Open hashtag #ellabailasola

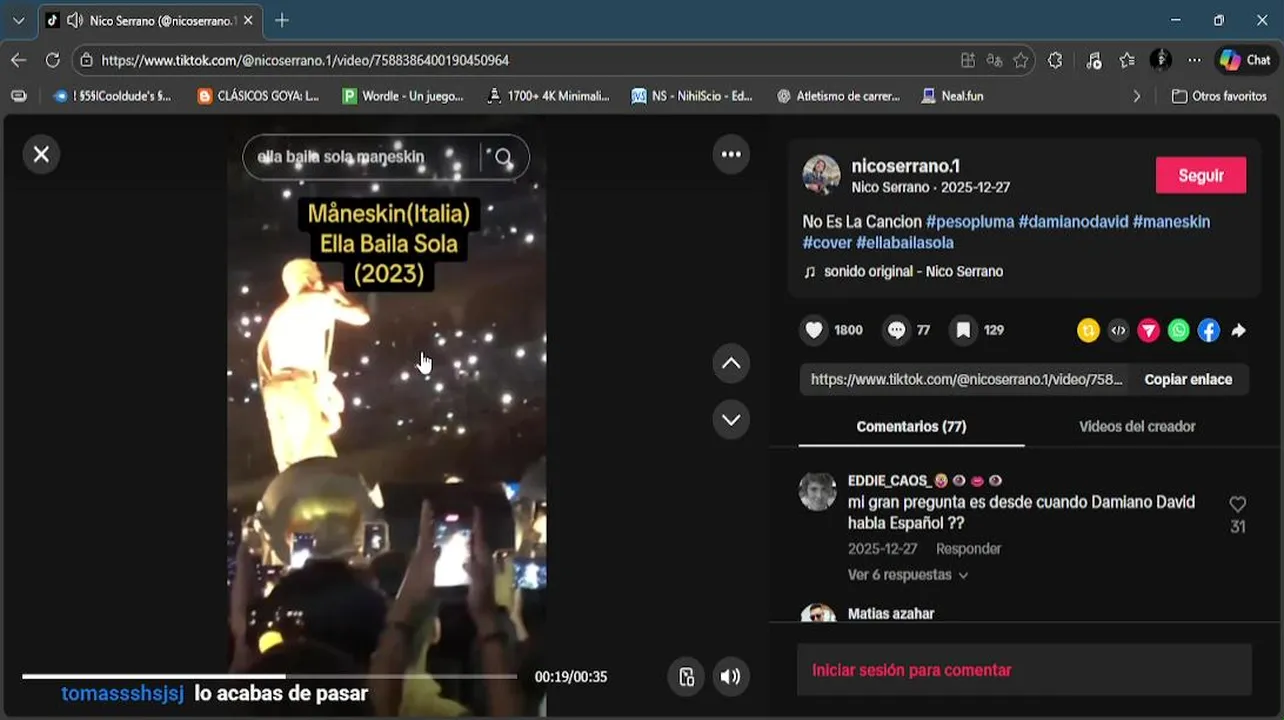905,243
